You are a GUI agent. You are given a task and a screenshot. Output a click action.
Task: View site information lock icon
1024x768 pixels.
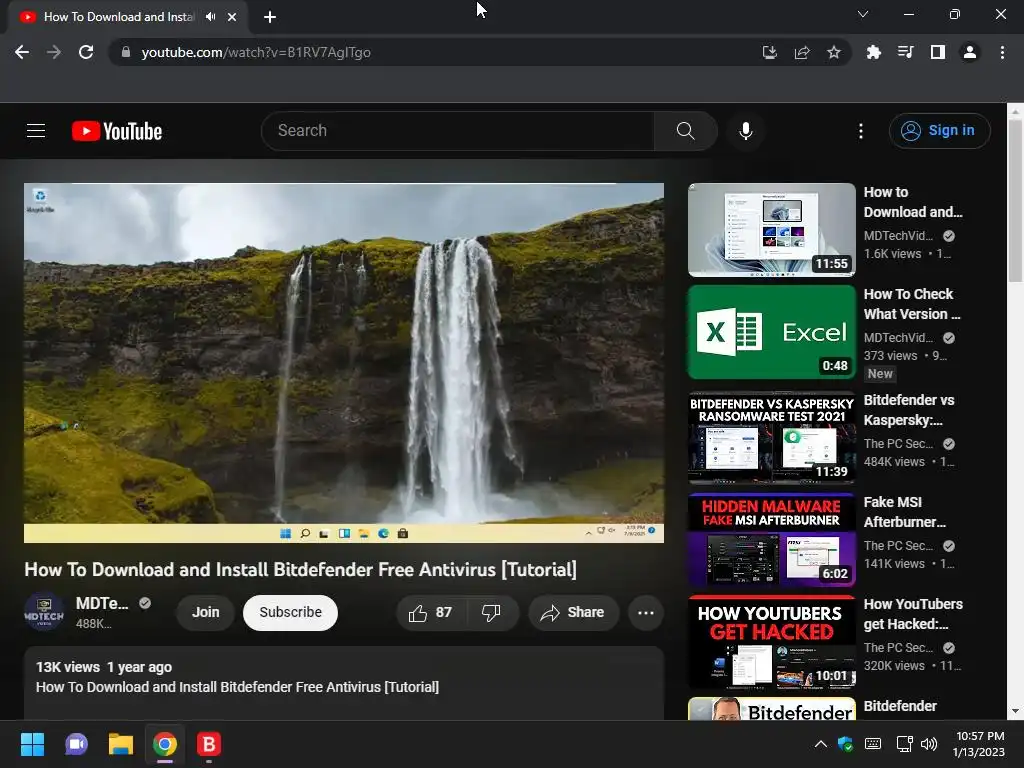click(x=125, y=52)
